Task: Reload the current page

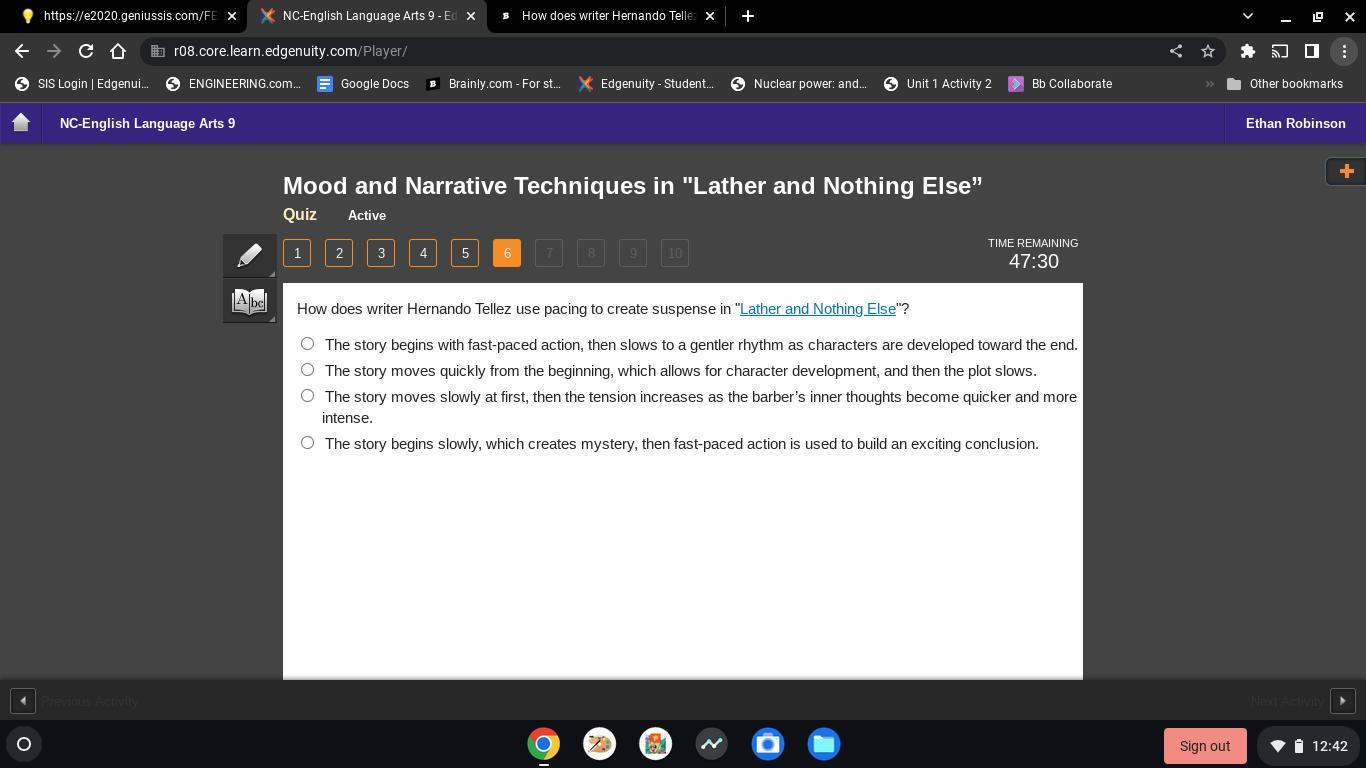Action: (x=86, y=51)
